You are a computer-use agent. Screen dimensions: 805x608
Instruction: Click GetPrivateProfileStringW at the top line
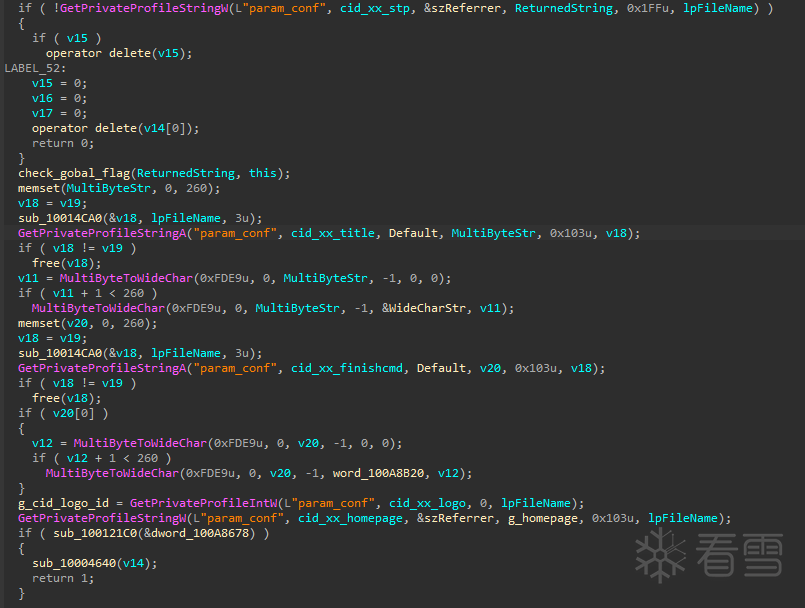[x=144, y=8]
